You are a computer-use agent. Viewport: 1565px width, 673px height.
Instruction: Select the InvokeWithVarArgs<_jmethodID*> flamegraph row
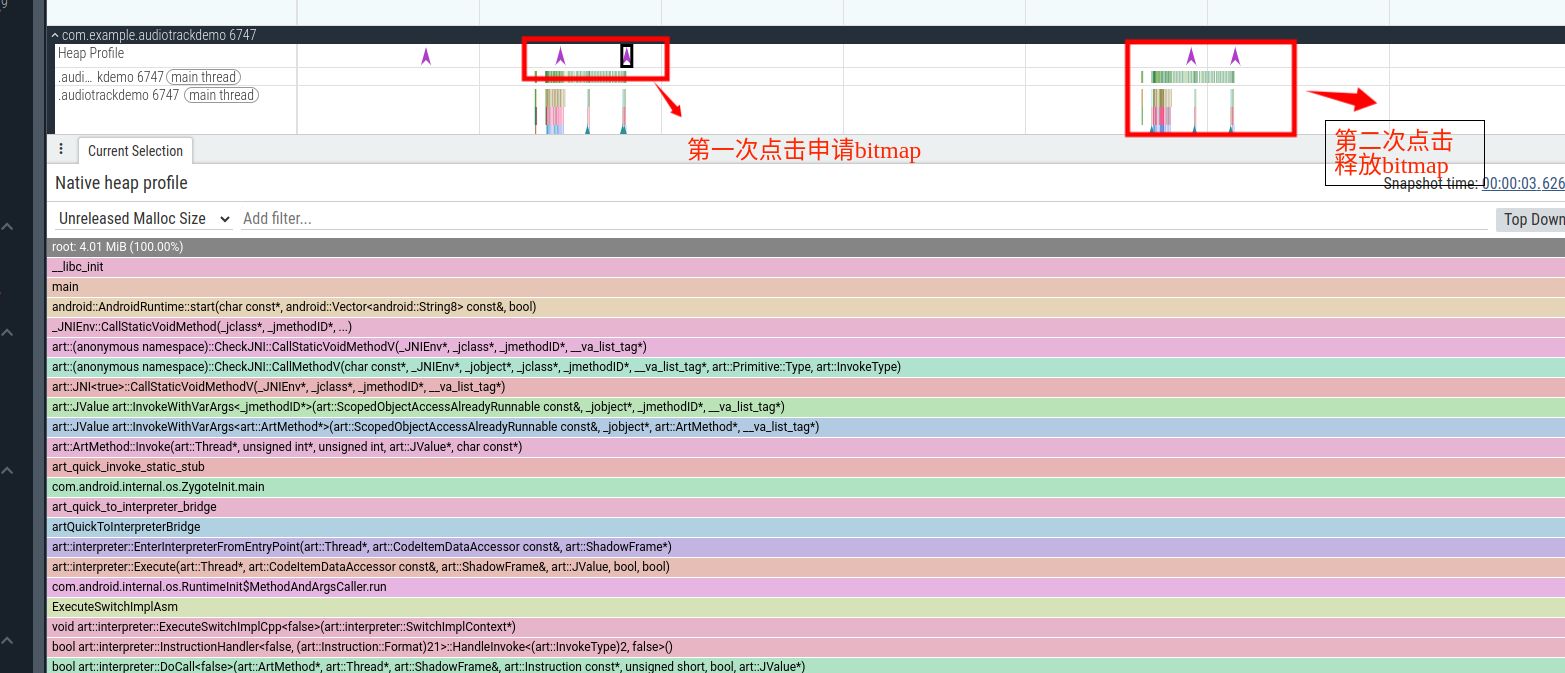point(806,407)
